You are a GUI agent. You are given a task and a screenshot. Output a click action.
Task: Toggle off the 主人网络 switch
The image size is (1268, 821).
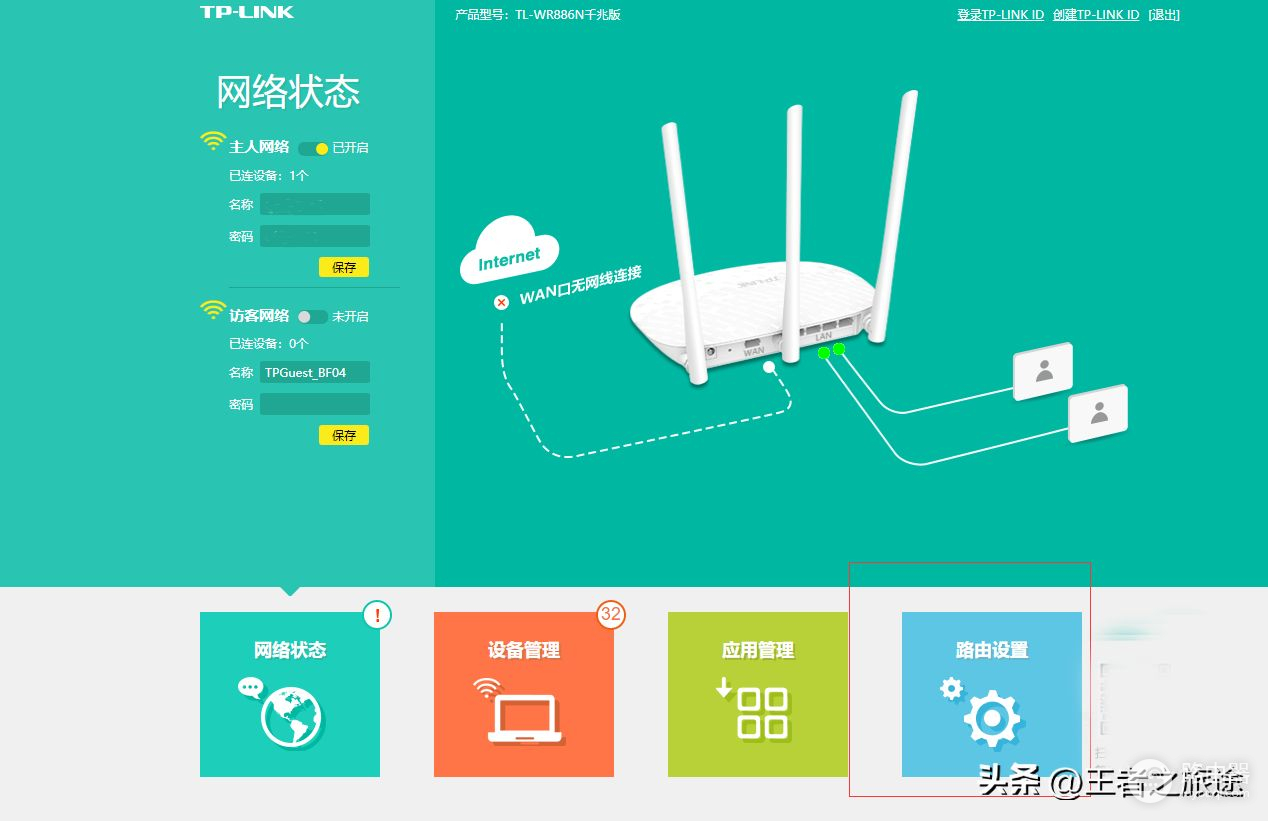314,148
